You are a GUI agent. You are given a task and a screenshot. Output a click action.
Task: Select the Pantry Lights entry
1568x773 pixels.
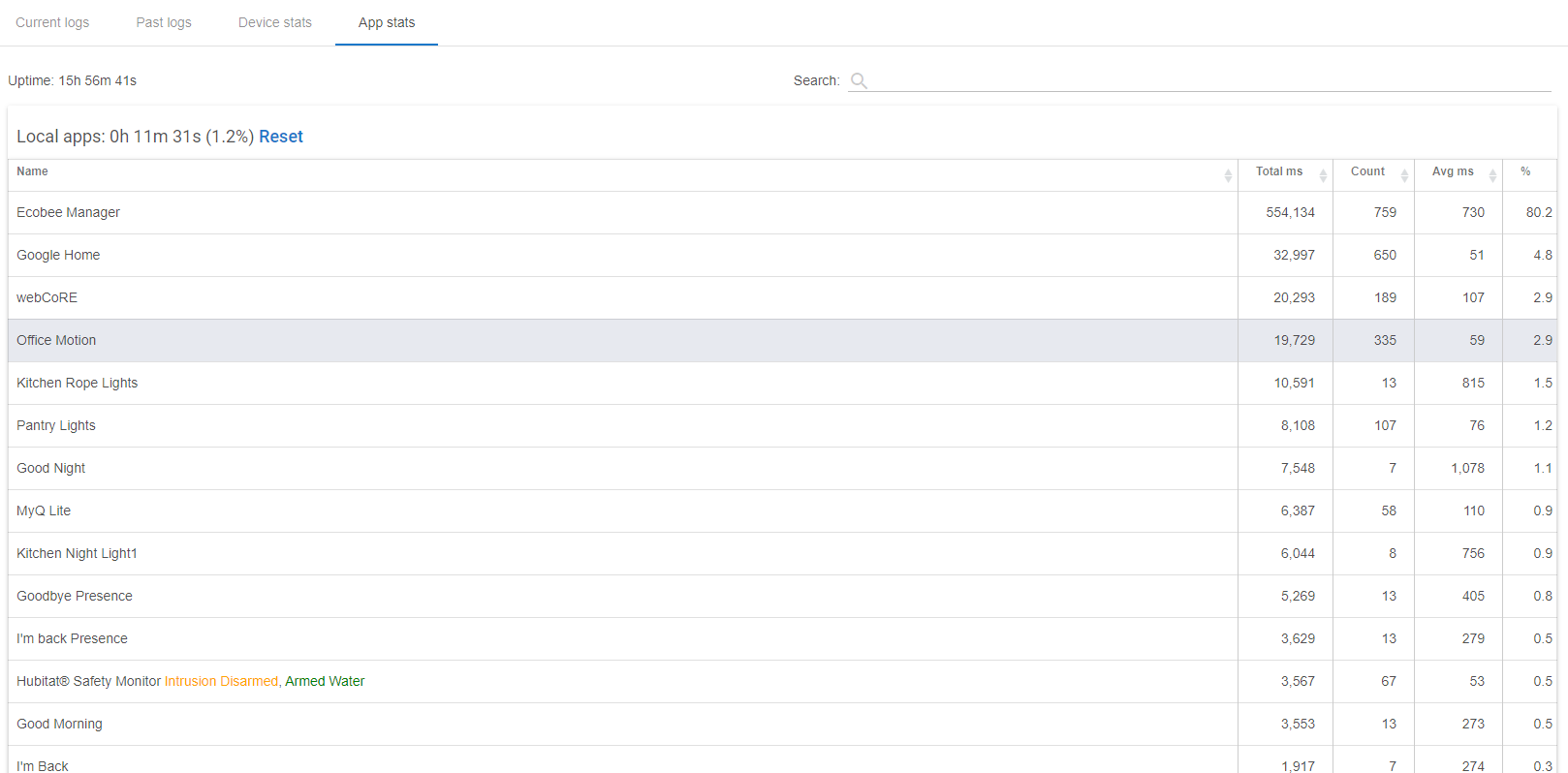(56, 425)
